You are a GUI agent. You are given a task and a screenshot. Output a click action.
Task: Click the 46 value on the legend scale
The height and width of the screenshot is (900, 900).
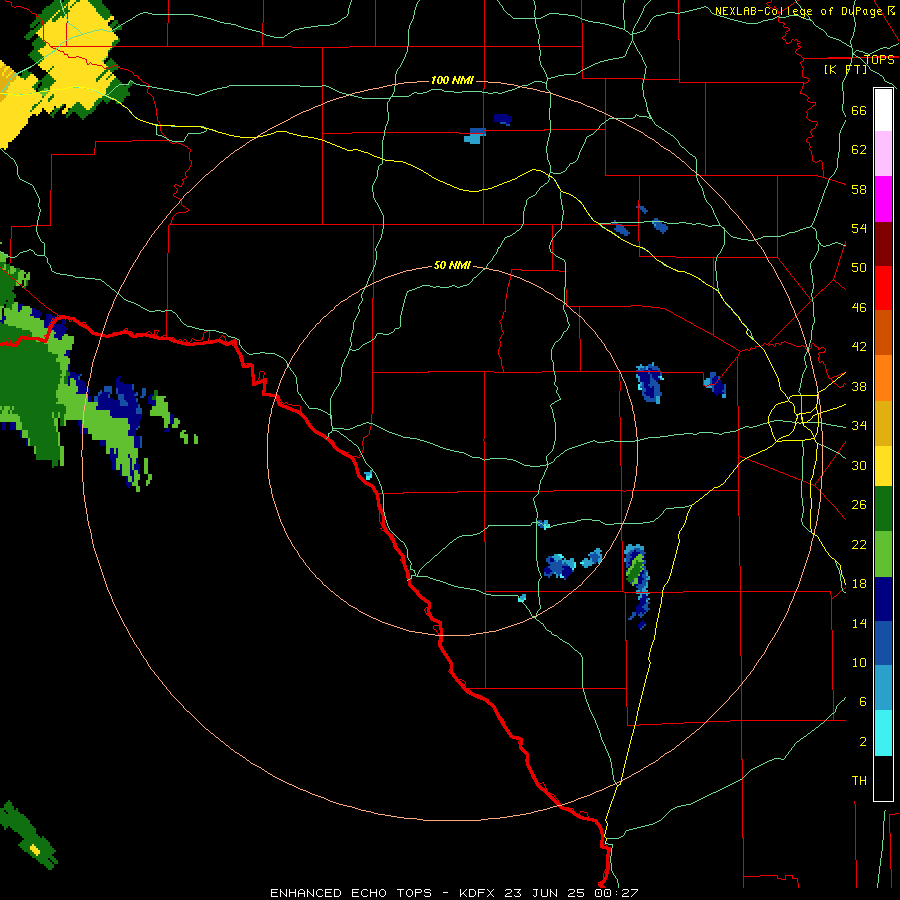[x=859, y=308]
